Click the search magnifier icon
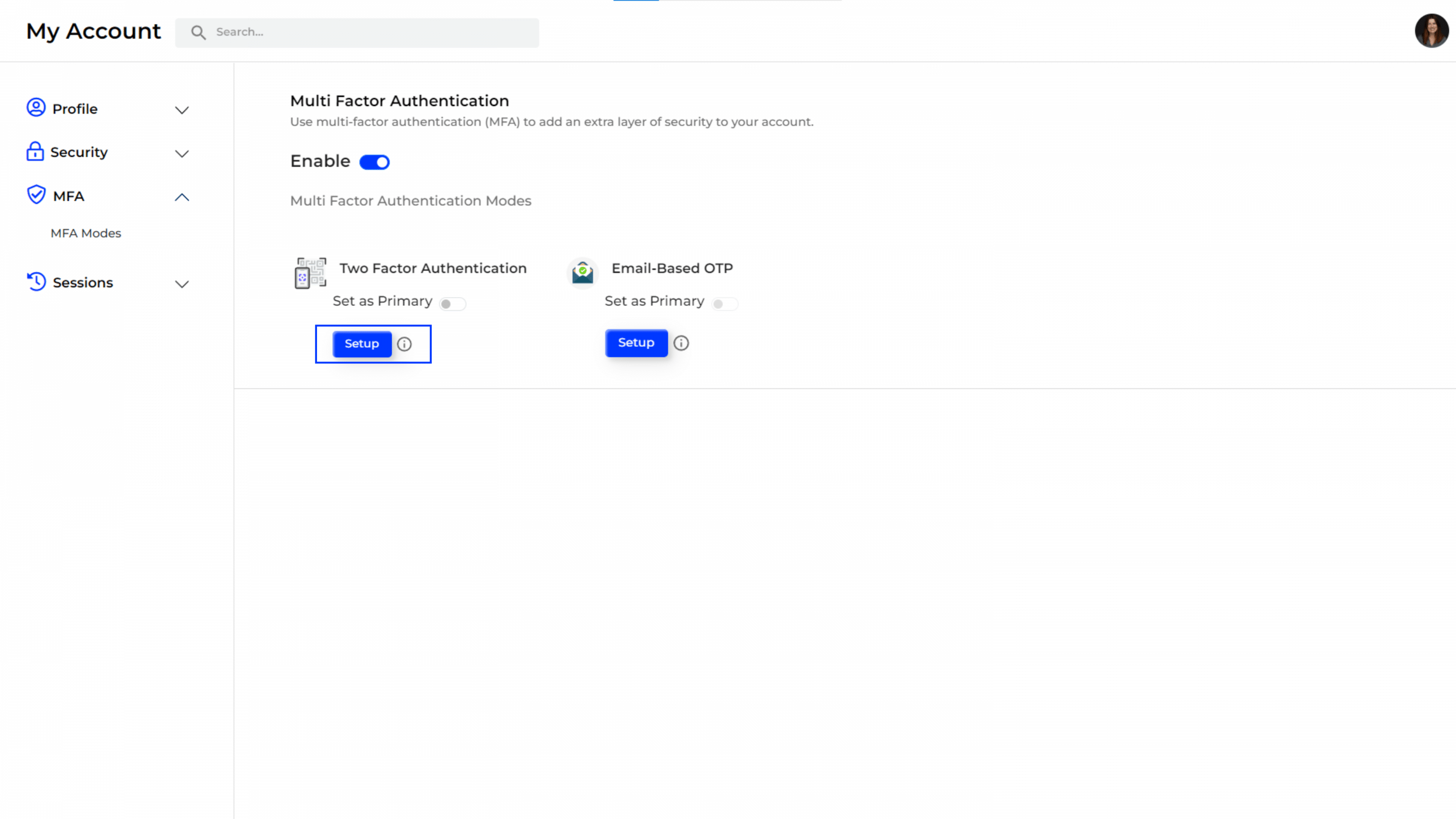 click(198, 32)
